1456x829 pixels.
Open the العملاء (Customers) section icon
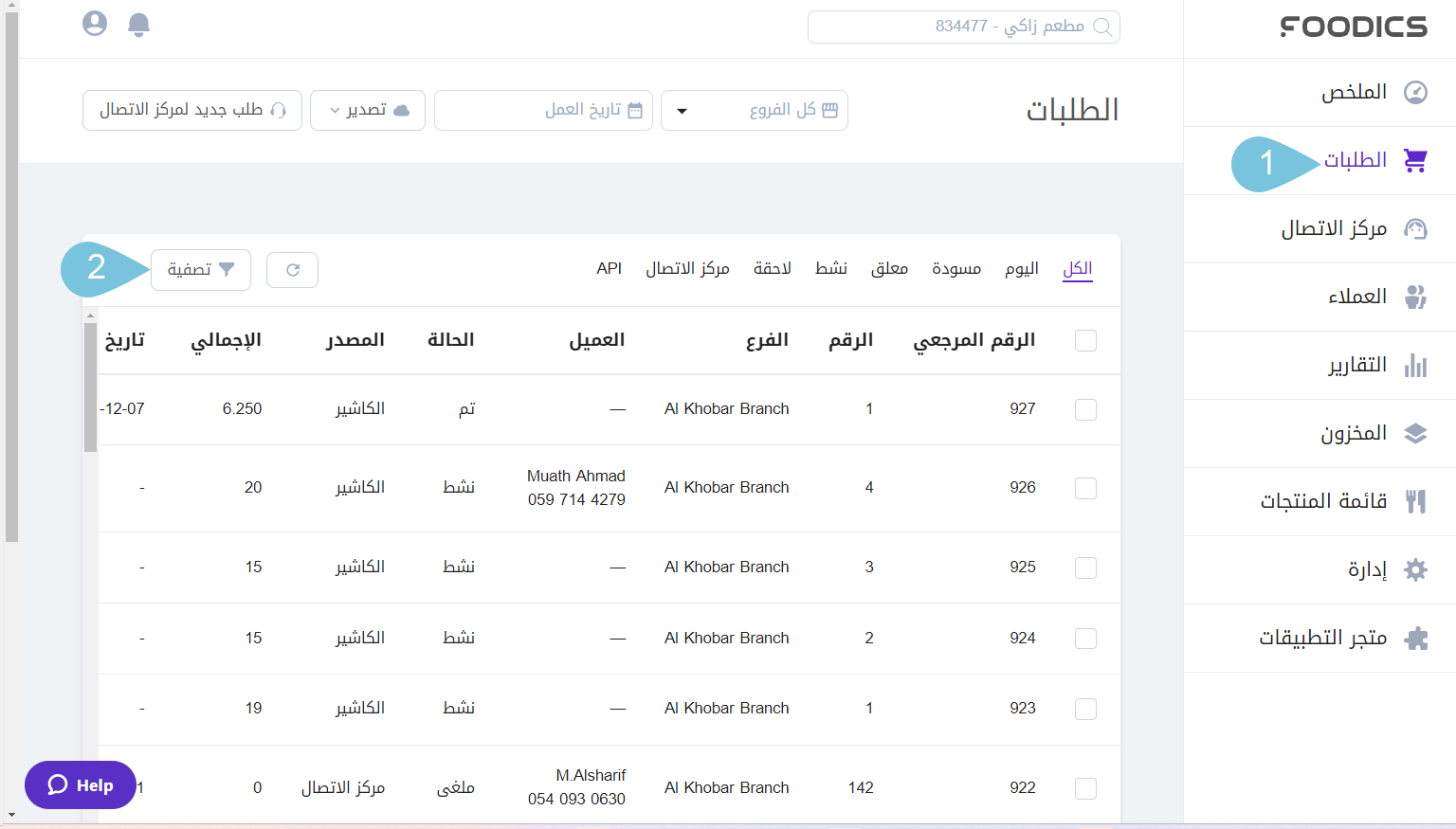tap(1416, 297)
